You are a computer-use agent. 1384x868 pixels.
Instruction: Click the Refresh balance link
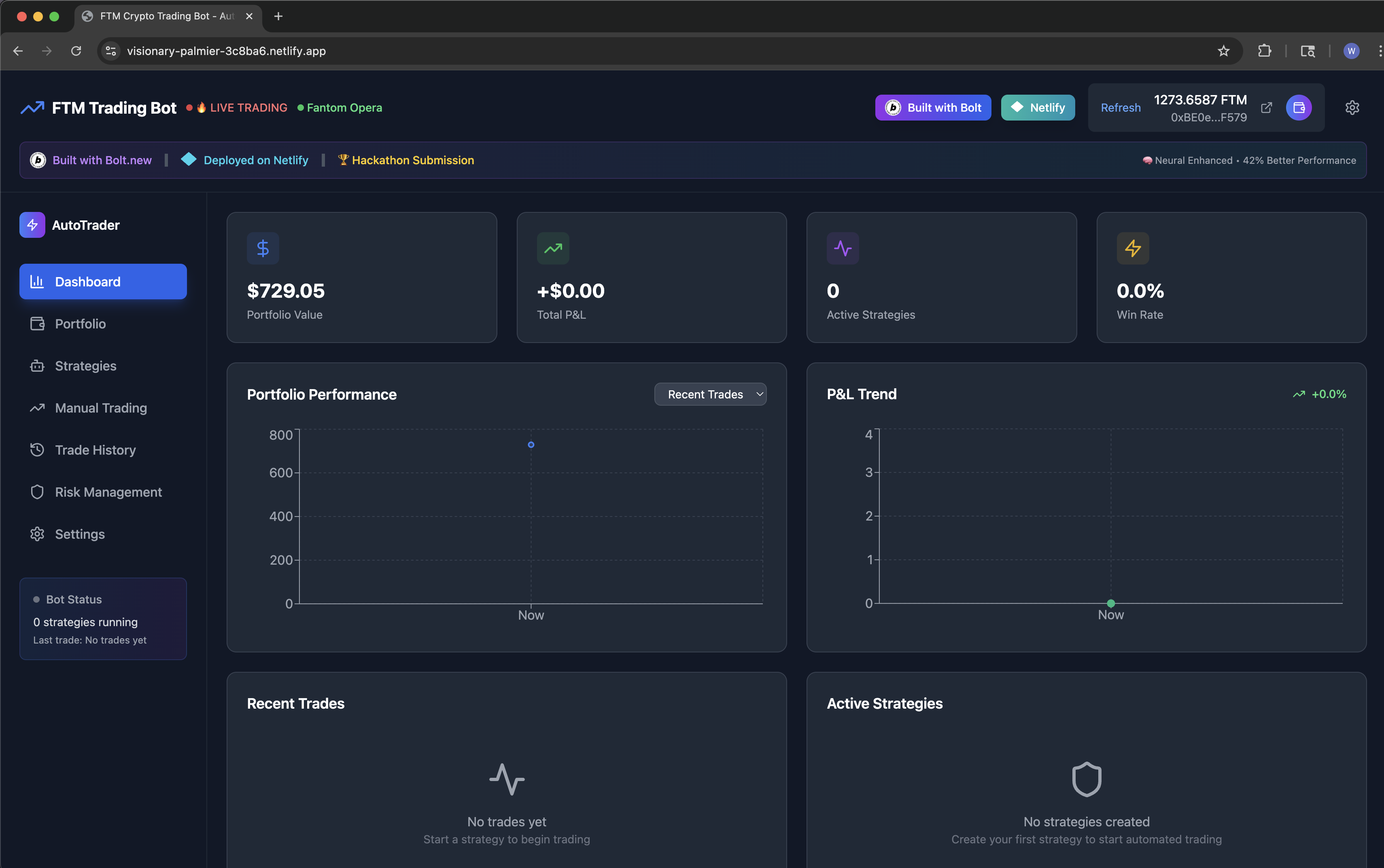(1121, 108)
